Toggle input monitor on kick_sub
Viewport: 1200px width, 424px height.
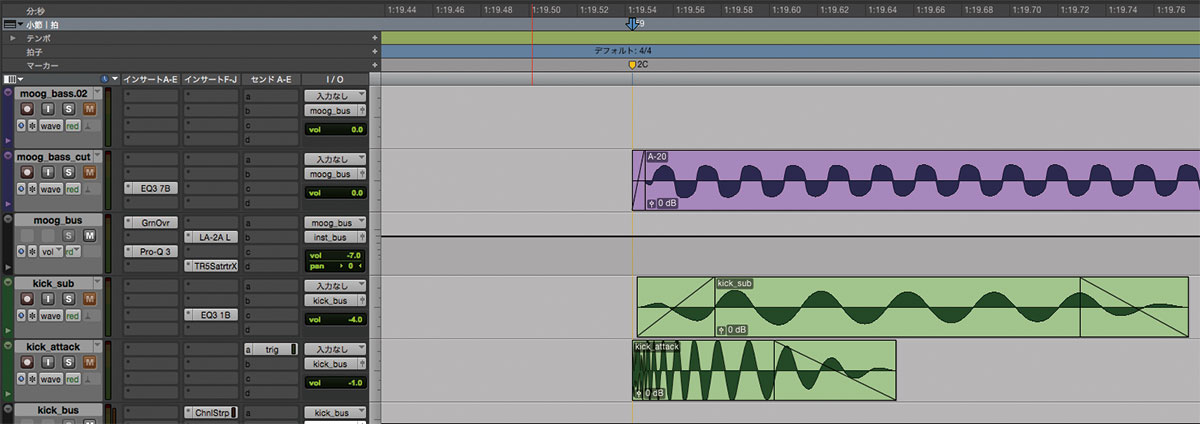47,299
